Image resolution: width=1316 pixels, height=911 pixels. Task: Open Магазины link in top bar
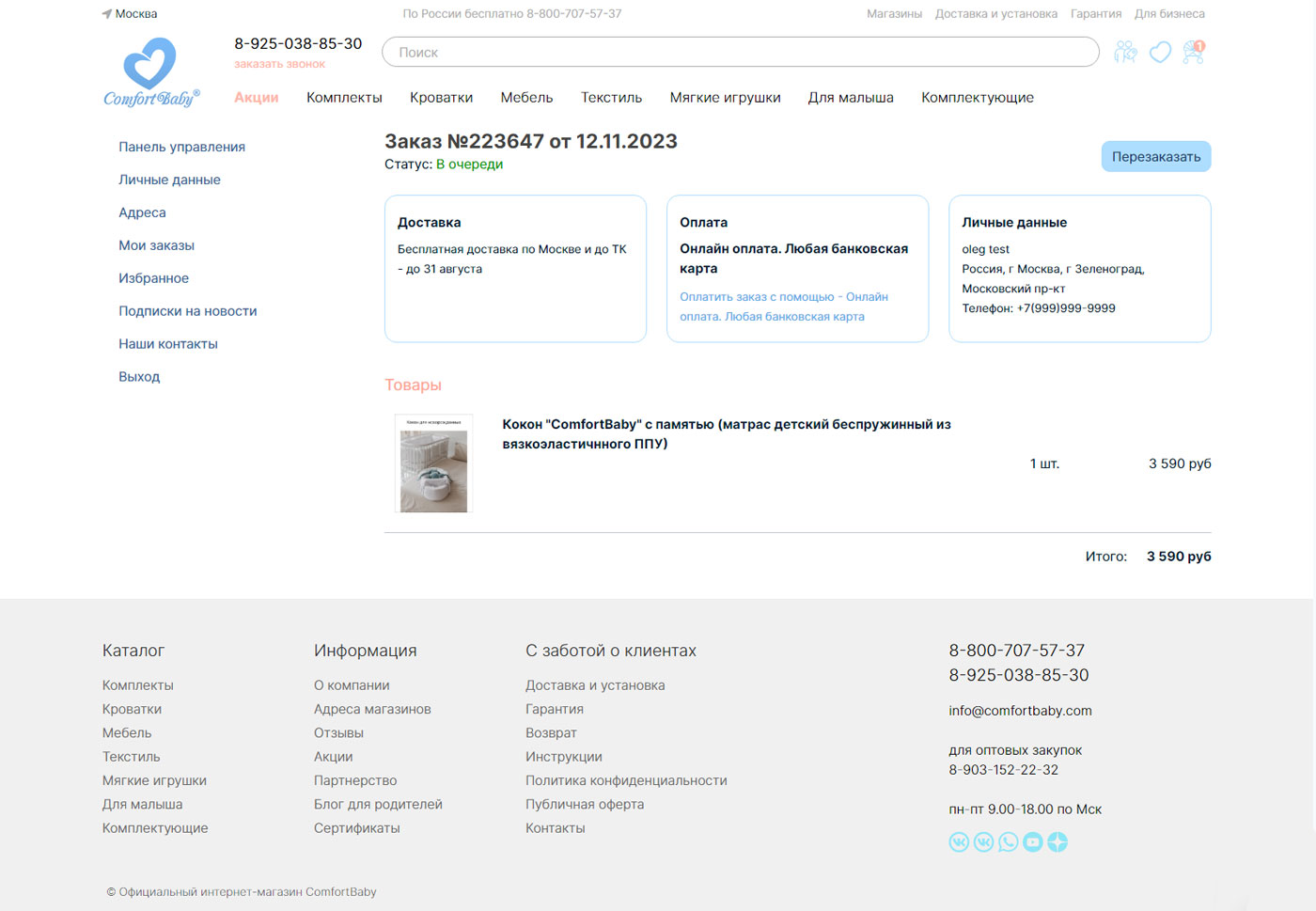(x=894, y=14)
